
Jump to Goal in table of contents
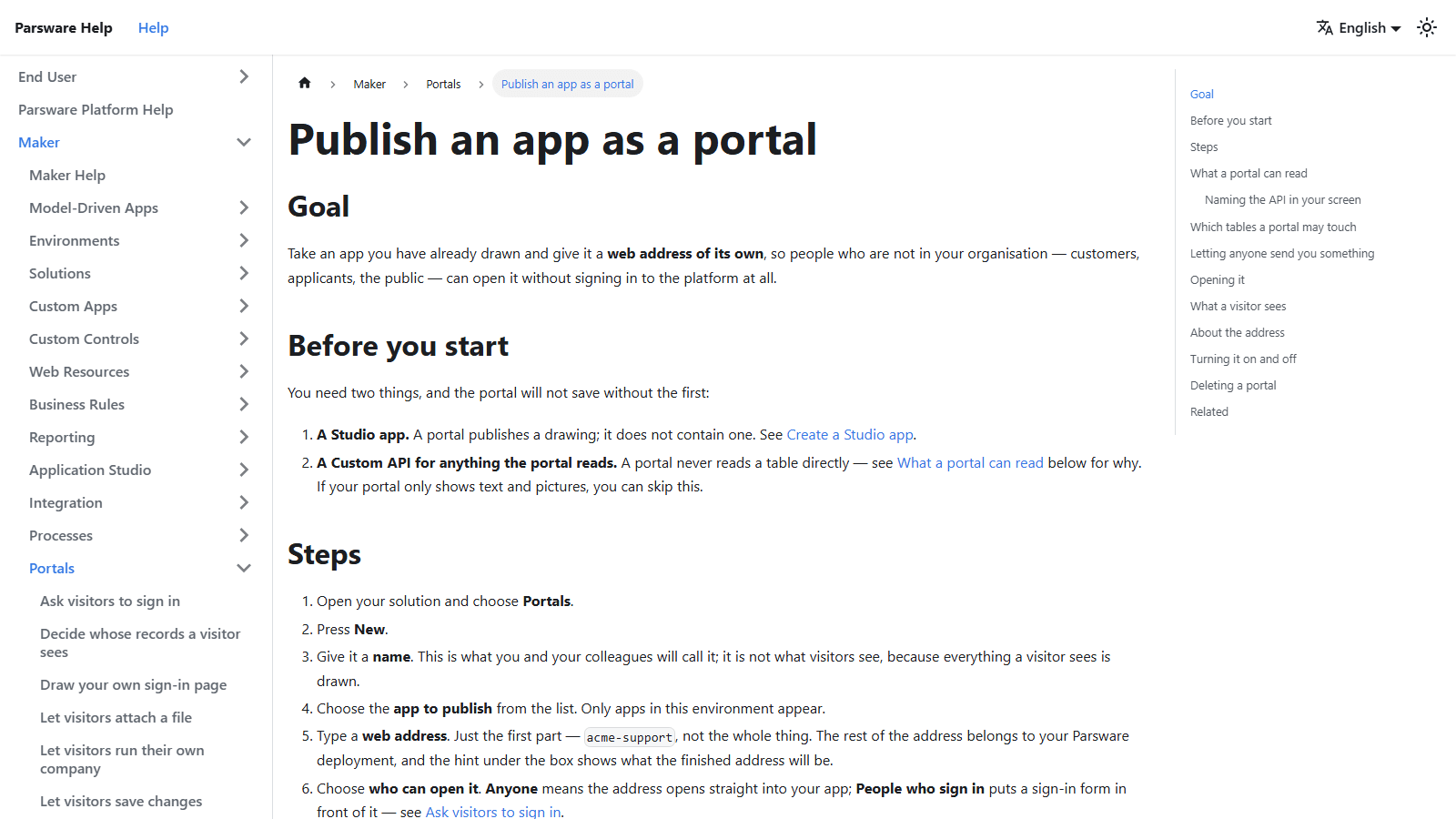[x=1202, y=94]
